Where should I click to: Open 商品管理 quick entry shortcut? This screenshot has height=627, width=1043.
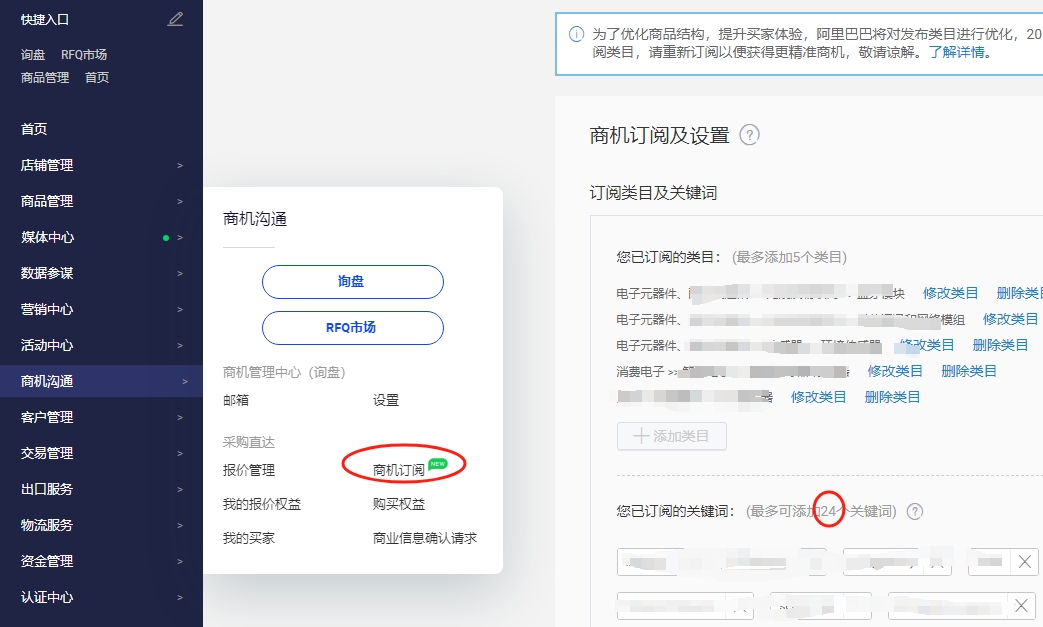pyautogui.click(x=45, y=77)
